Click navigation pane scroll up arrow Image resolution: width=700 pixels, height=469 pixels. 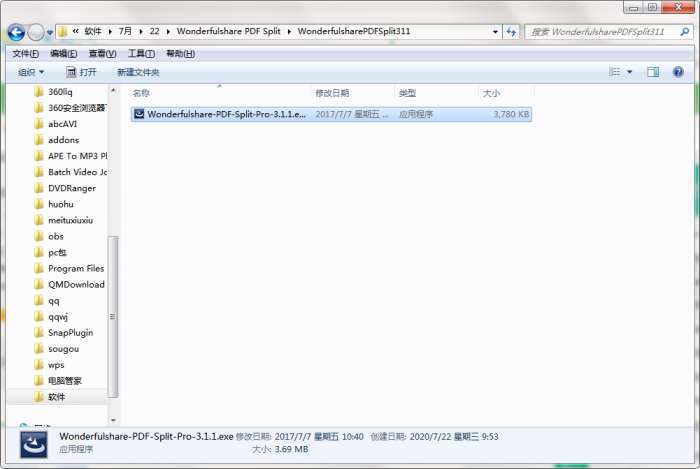pyautogui.click(x=113, y=91)
